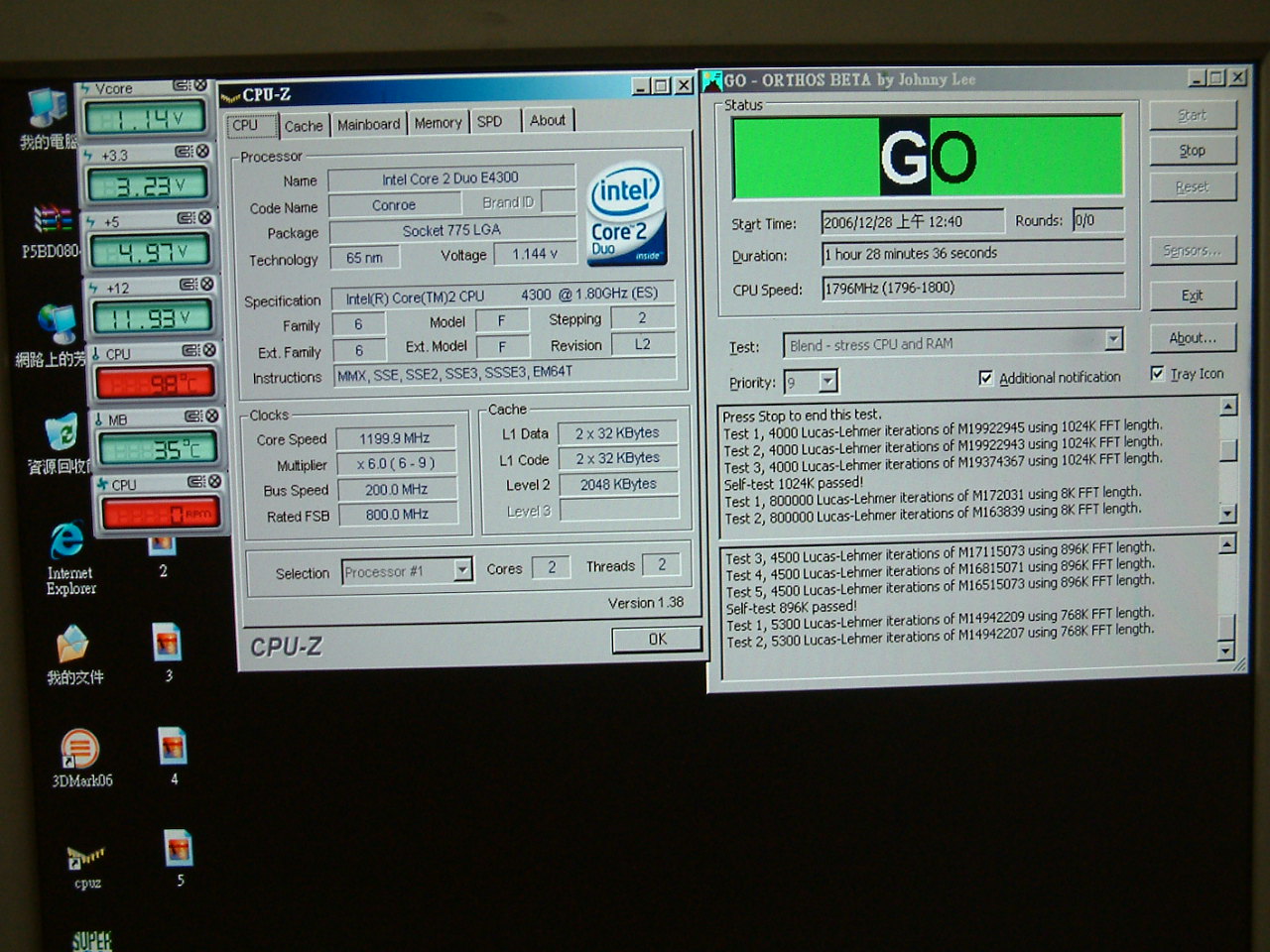
Task: Click the thermometer icon on the MB gadget
Action: (x=98, y=419)
